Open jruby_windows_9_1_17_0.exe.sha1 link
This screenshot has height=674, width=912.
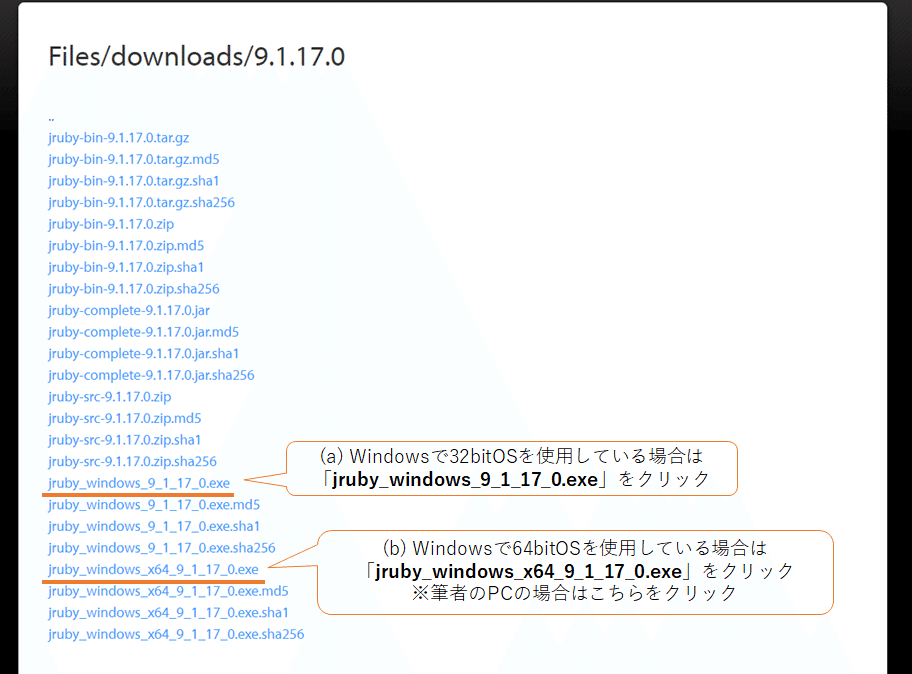[154, 526]
